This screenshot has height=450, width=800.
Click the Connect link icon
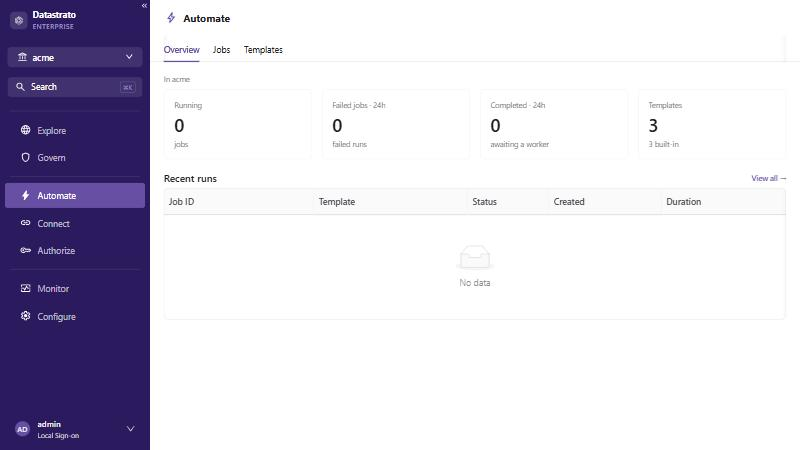pyautogui.click(x=26, y=223)
